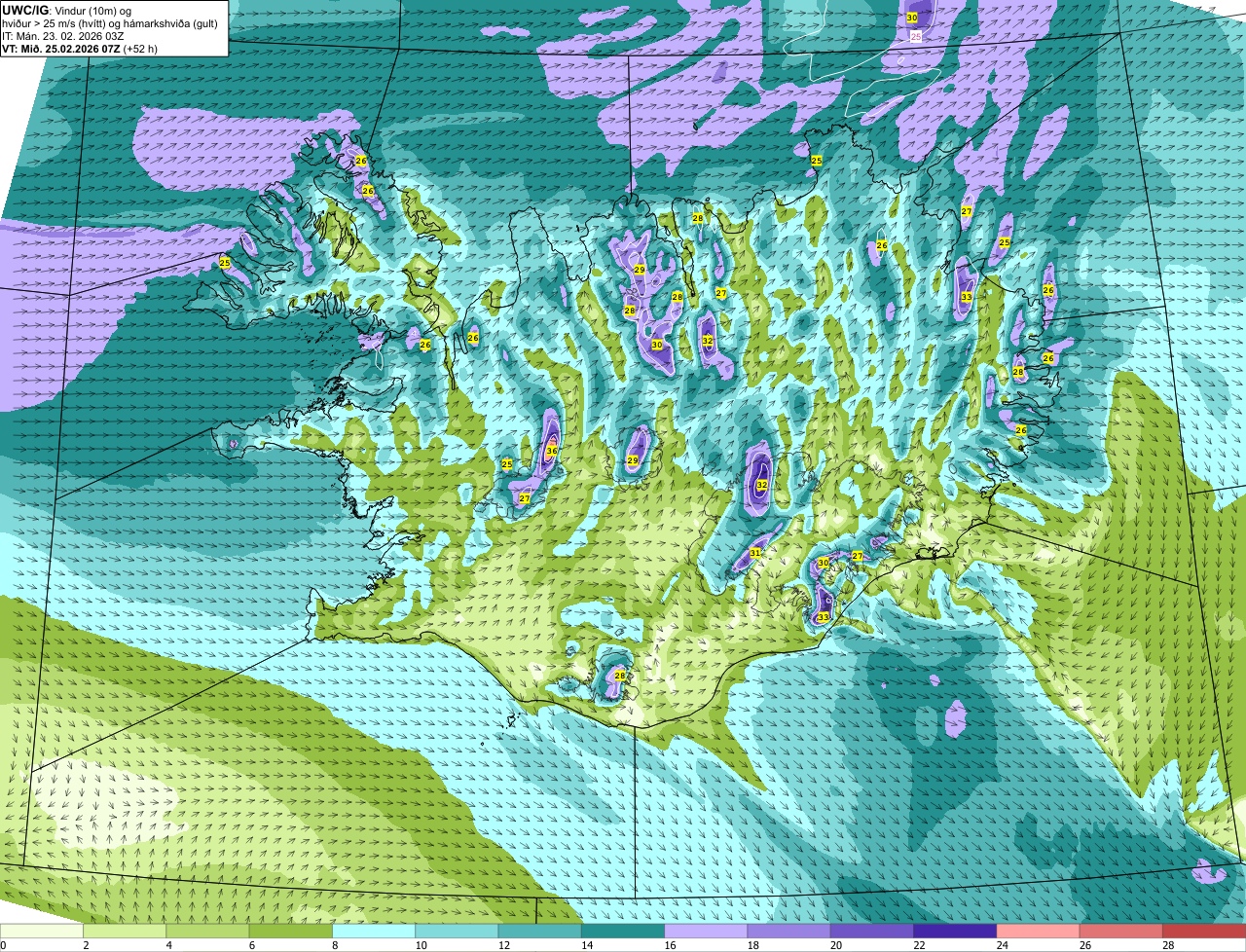Select the red legend swatch right of 28
The height and width of the screenshot is (952, 1246).
pos(1204,931)
